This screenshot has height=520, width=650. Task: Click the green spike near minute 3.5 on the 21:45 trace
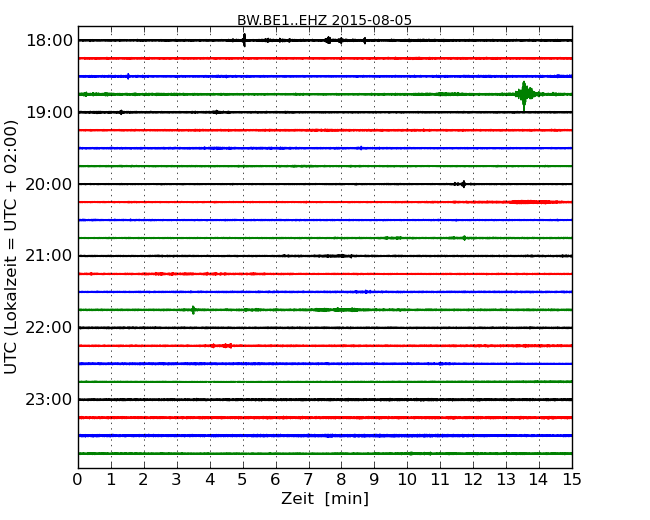click(x=193, y=310)
